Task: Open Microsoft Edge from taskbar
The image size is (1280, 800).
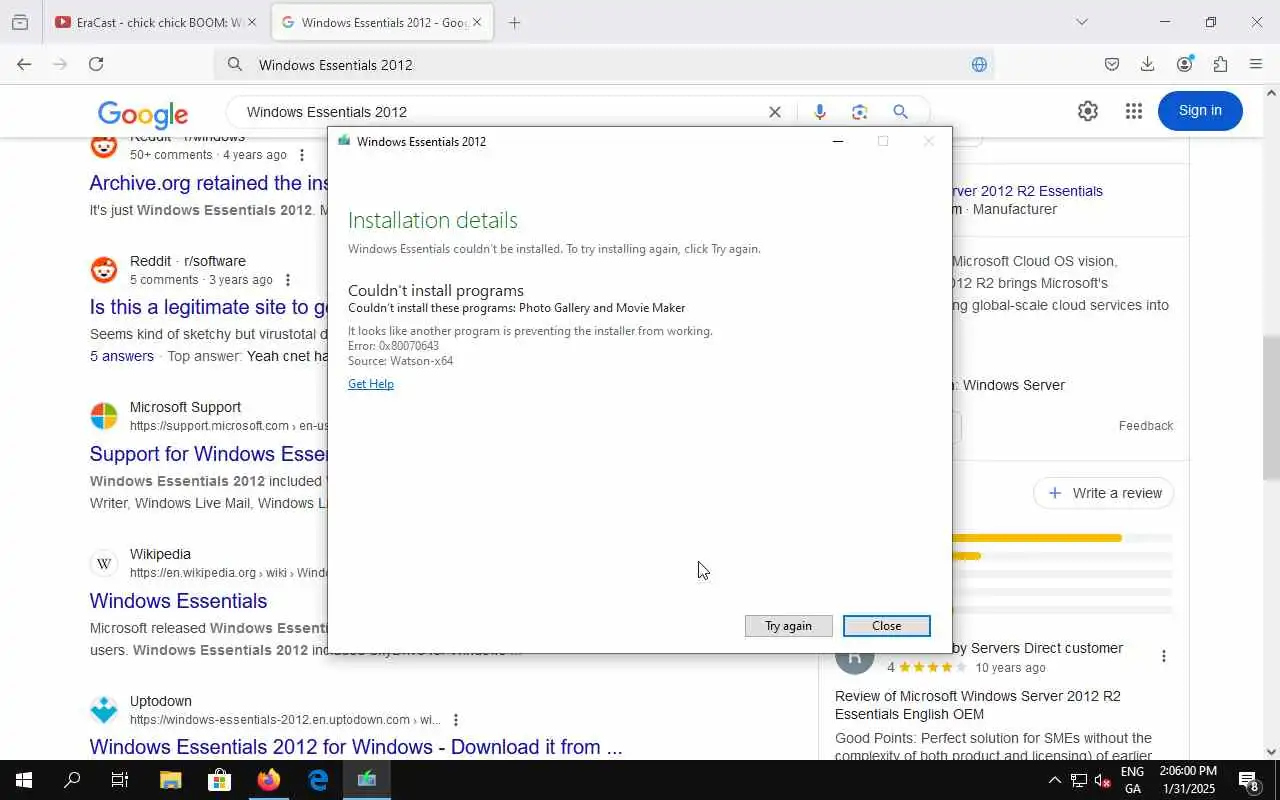Action: [317, 780]
